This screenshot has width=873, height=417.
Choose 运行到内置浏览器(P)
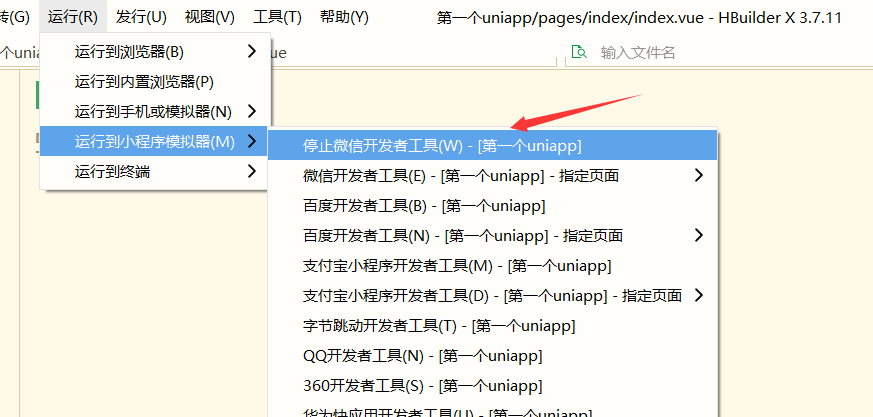(155, 82)
